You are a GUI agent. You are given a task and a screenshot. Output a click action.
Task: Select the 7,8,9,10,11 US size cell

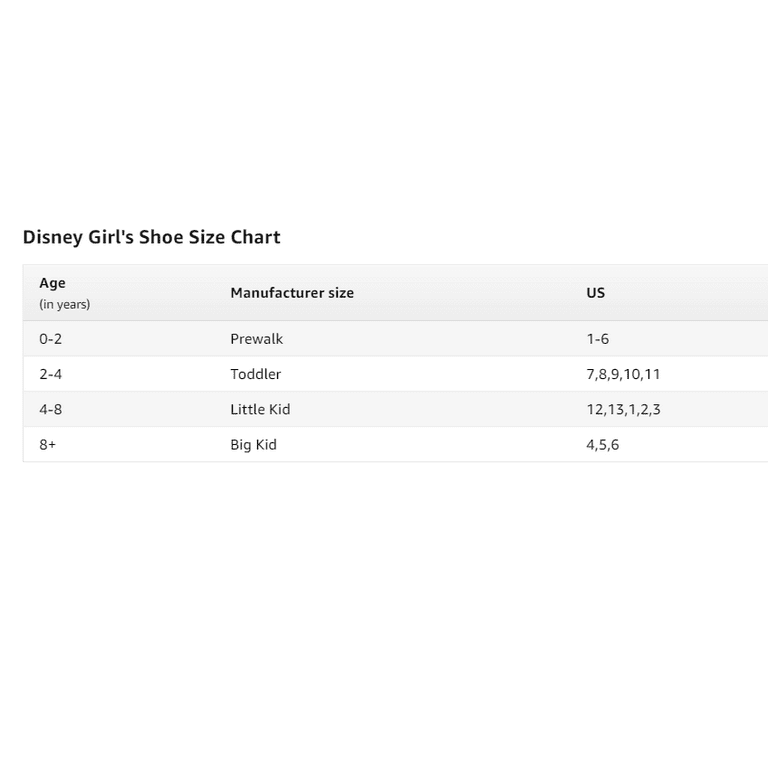[623, 374]
